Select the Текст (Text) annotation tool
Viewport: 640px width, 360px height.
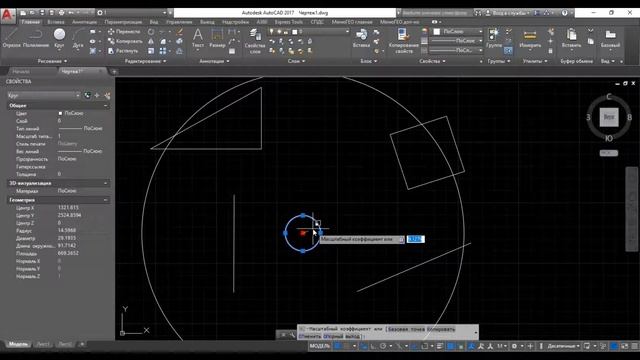click(198, 38)
